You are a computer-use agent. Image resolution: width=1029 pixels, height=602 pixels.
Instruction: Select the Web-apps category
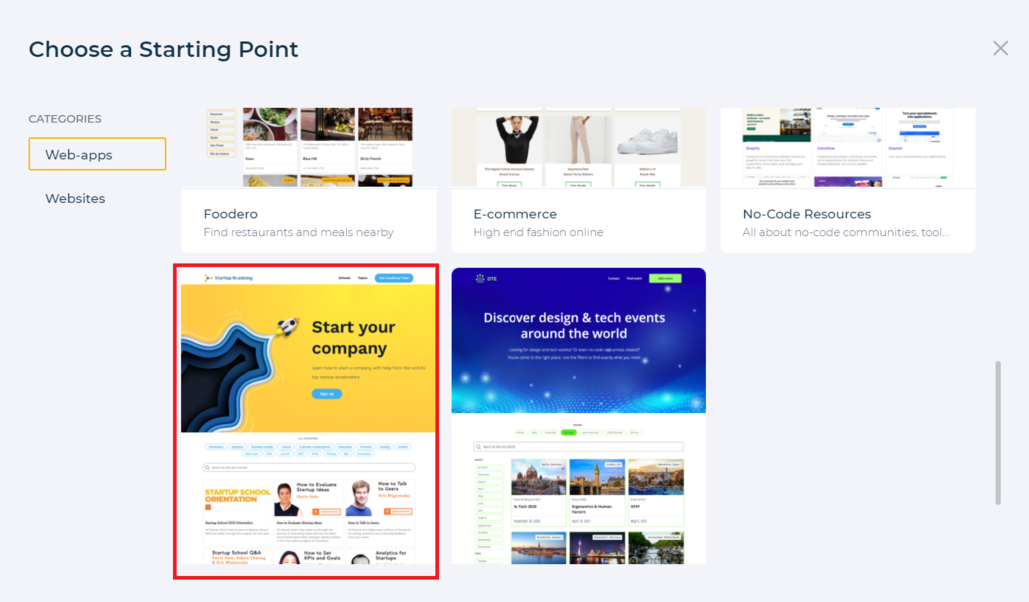click(97, 154)
